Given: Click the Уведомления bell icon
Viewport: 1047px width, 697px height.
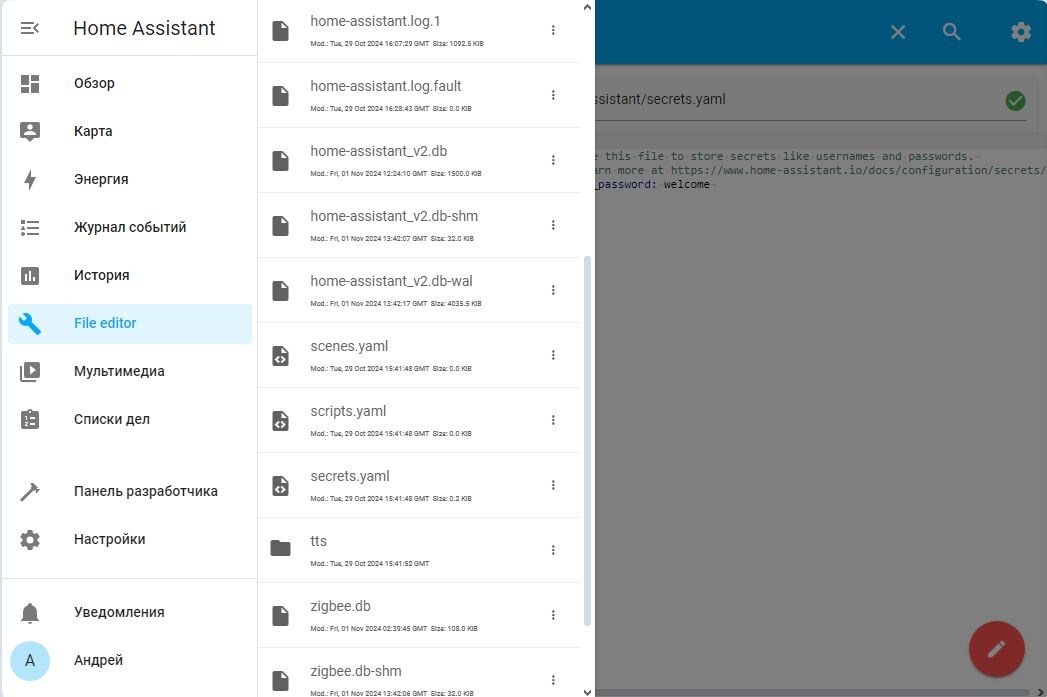Looking at the screenshot, I should (30, 613).
